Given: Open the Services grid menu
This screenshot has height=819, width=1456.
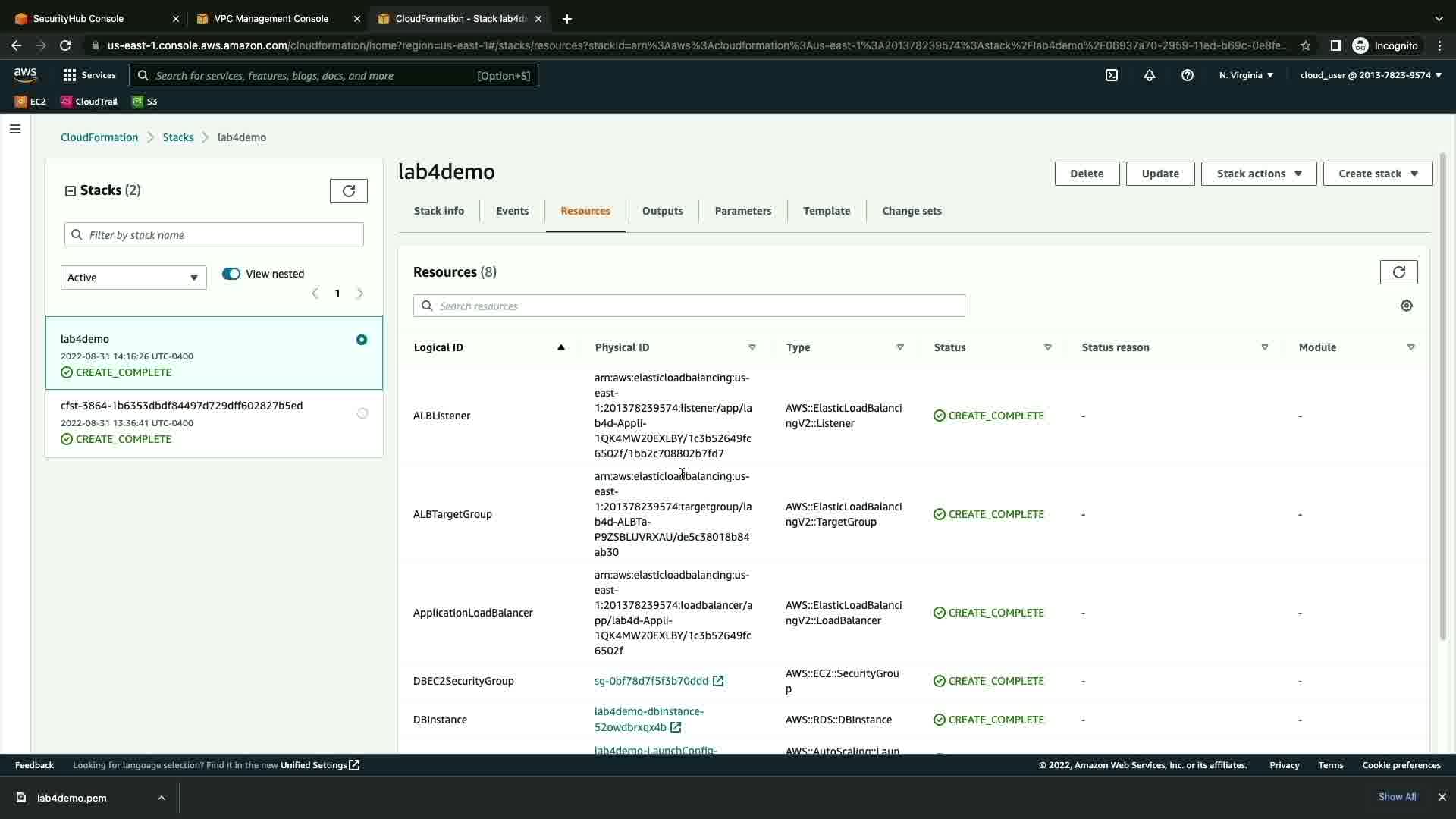Looking at the screenshot, I should tap(89, 75).
